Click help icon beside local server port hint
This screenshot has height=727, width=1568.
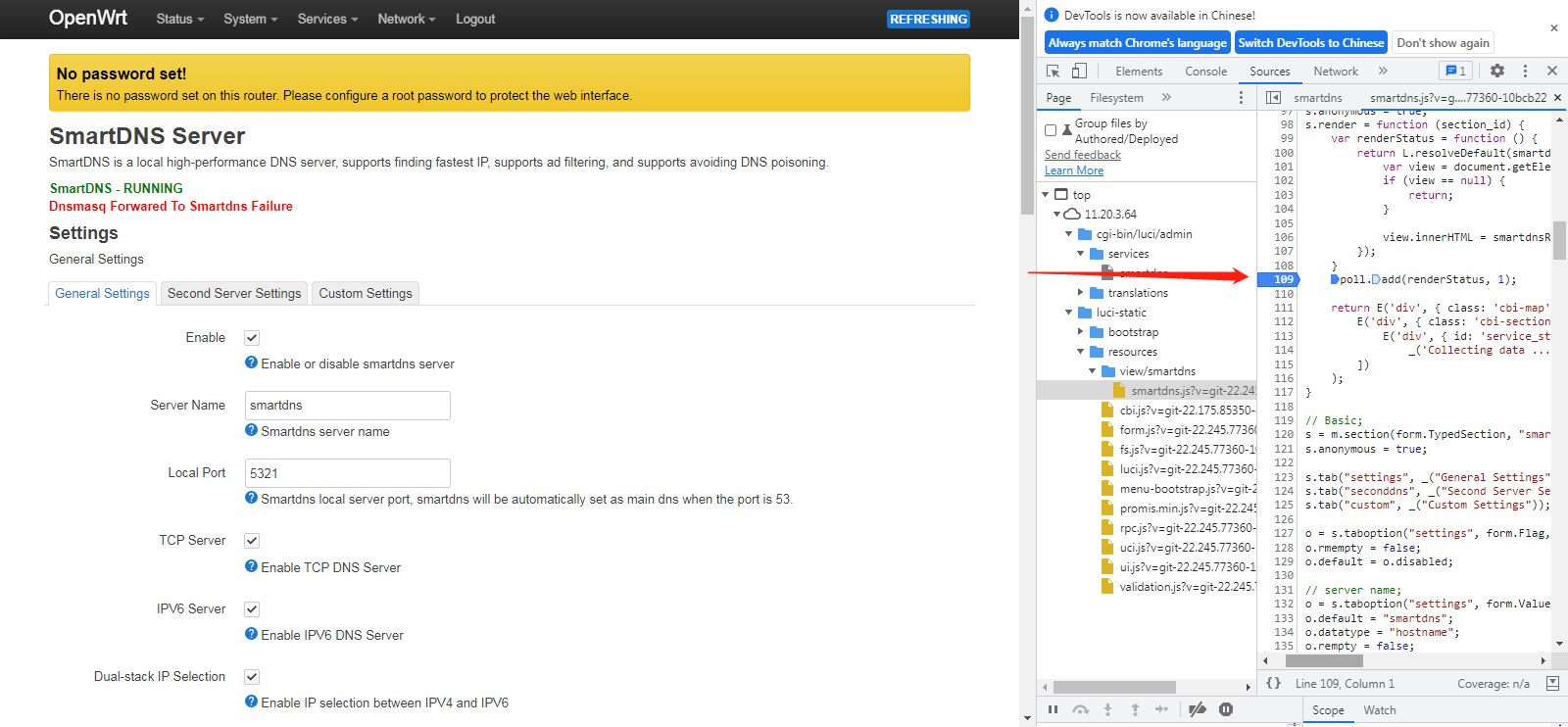click(252, 498)
